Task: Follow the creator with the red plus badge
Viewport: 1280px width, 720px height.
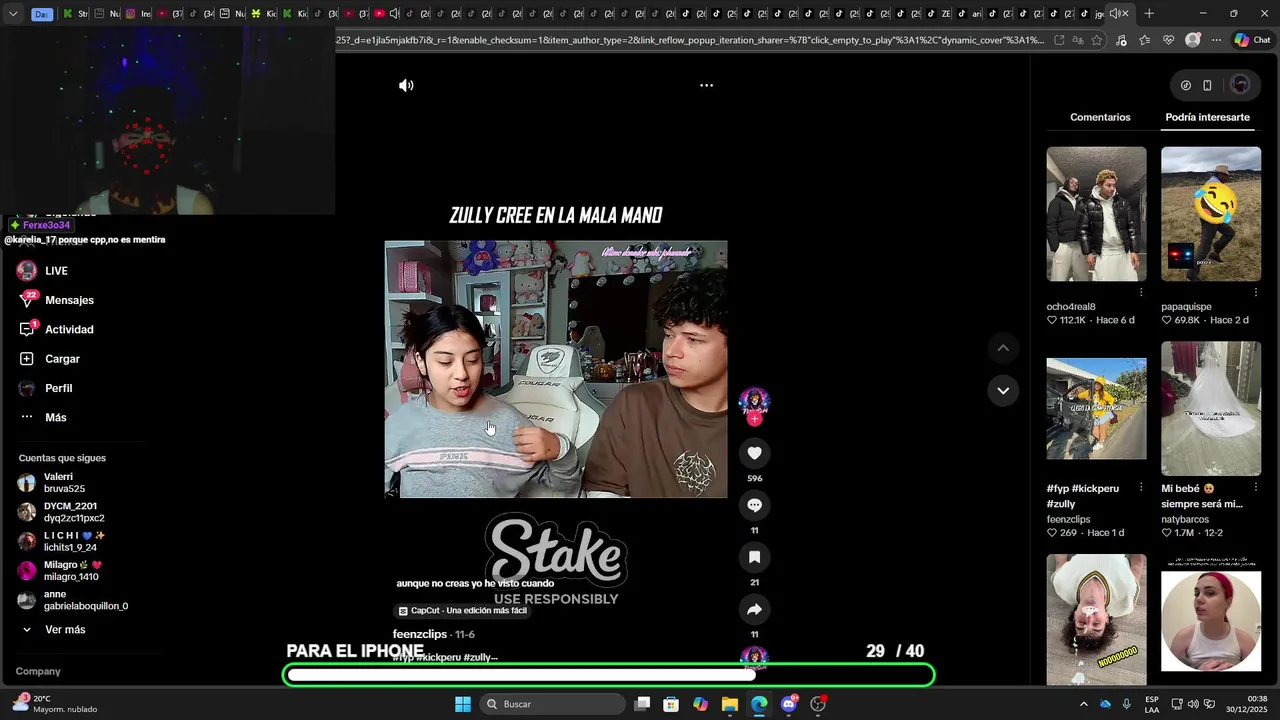Action: [x=754, y=419]
